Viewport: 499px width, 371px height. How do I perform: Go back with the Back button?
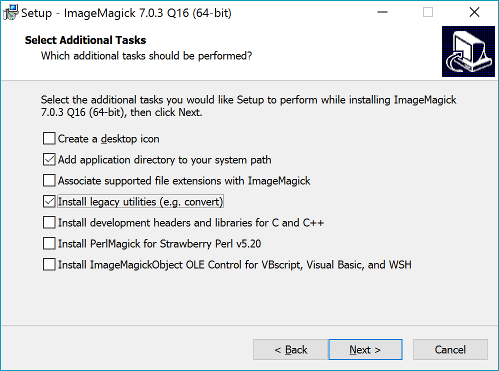coord(290,349)
